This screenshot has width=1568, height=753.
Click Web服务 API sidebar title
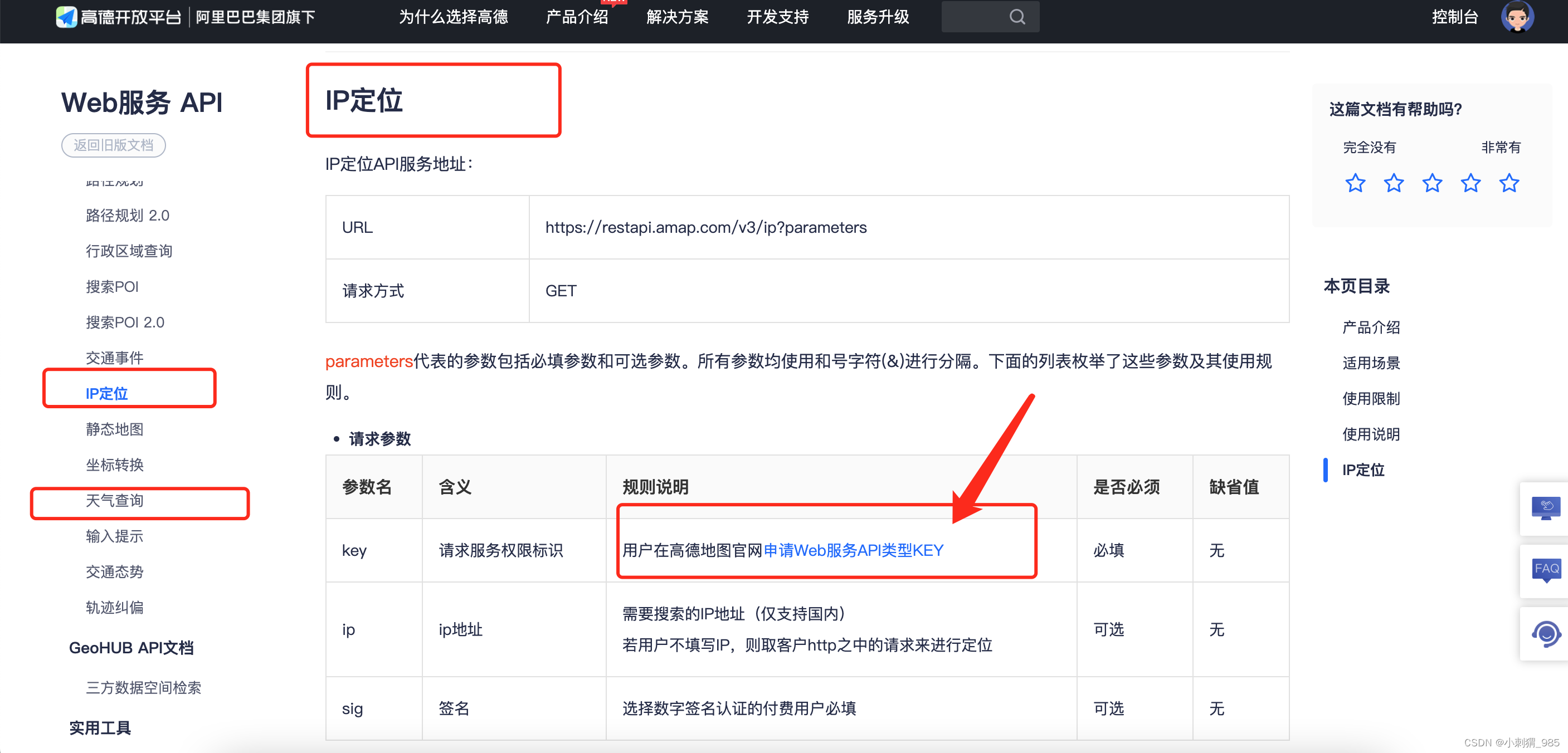click(x=142, y=102)
